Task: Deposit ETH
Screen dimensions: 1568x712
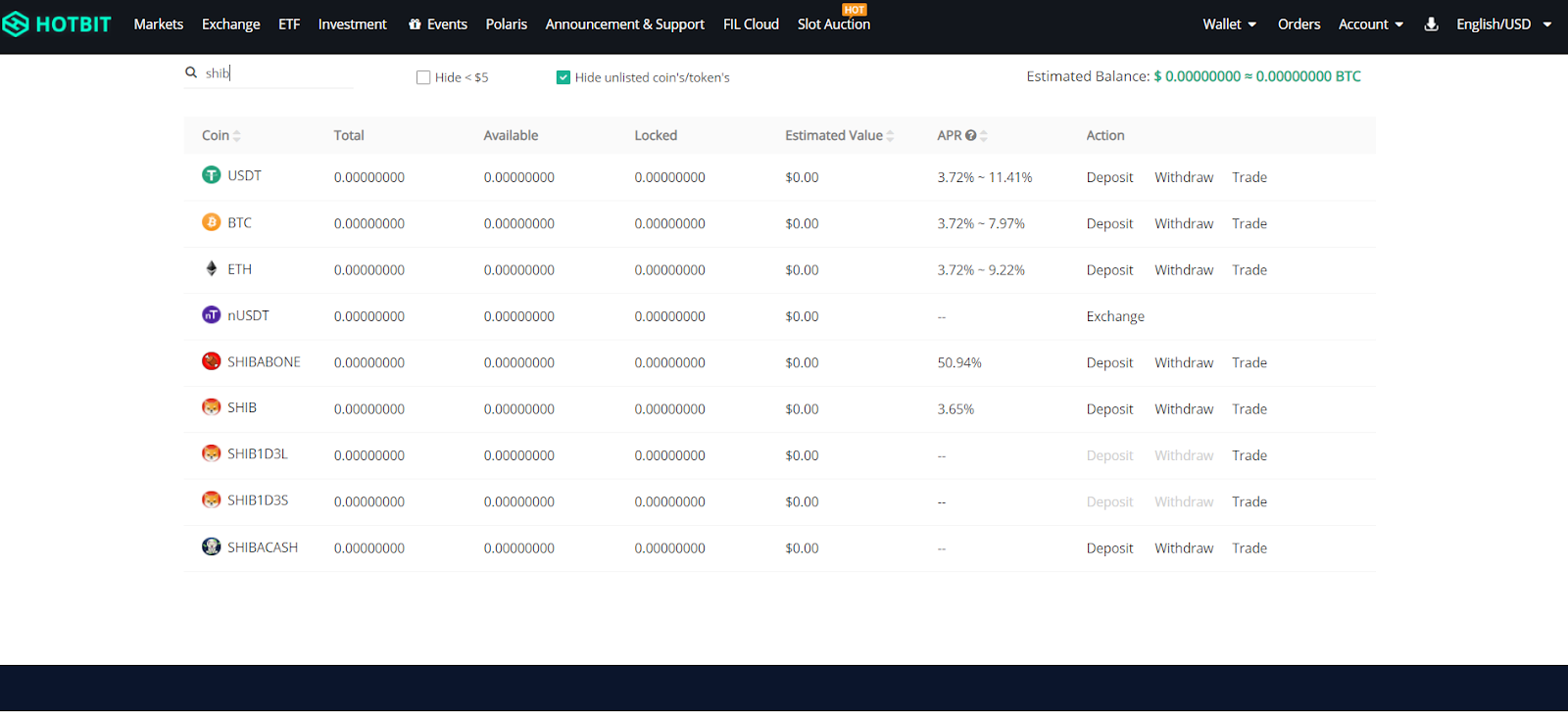Action: coord(1109,270)
